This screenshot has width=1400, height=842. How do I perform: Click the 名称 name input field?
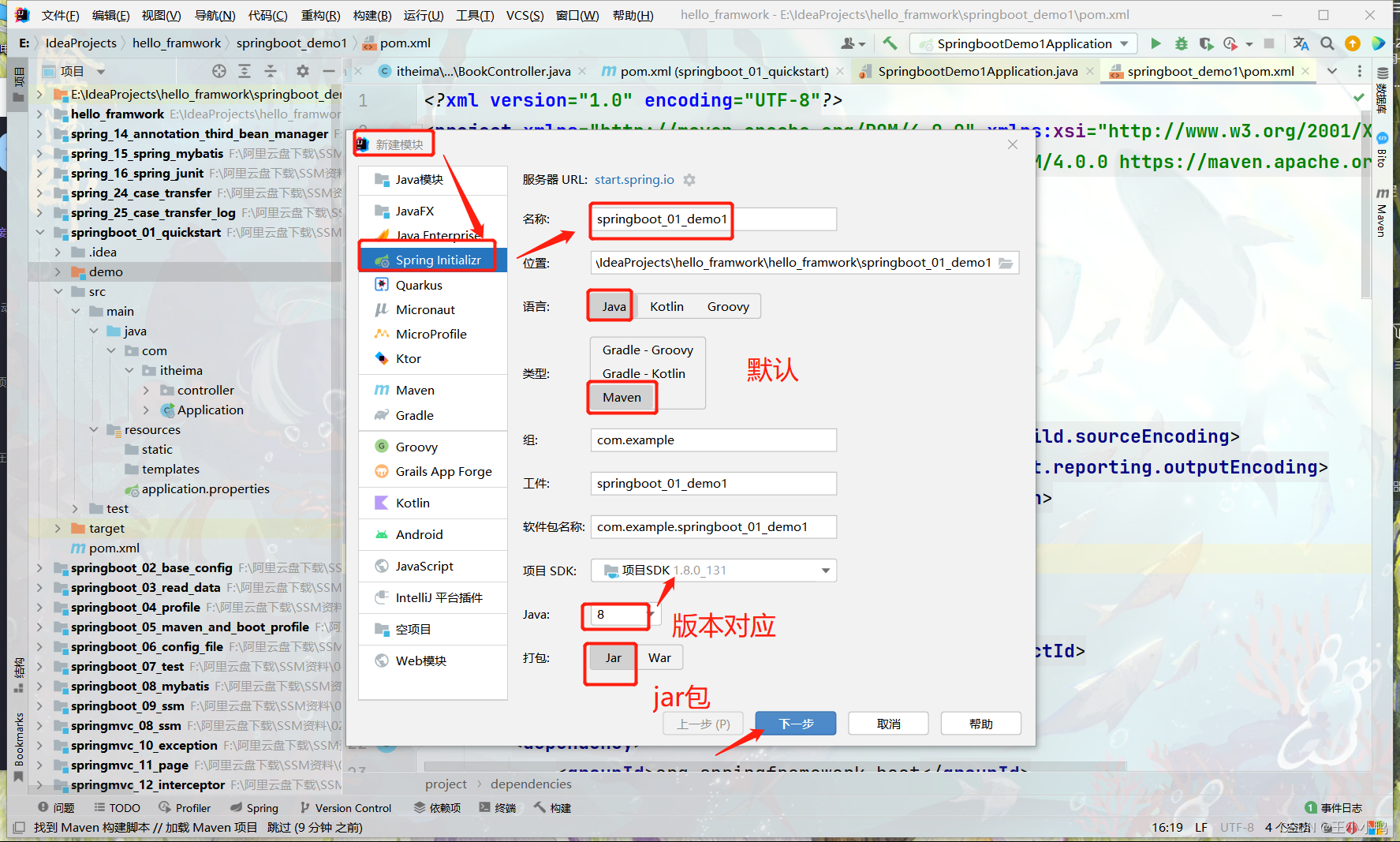(x=713, y=219)
